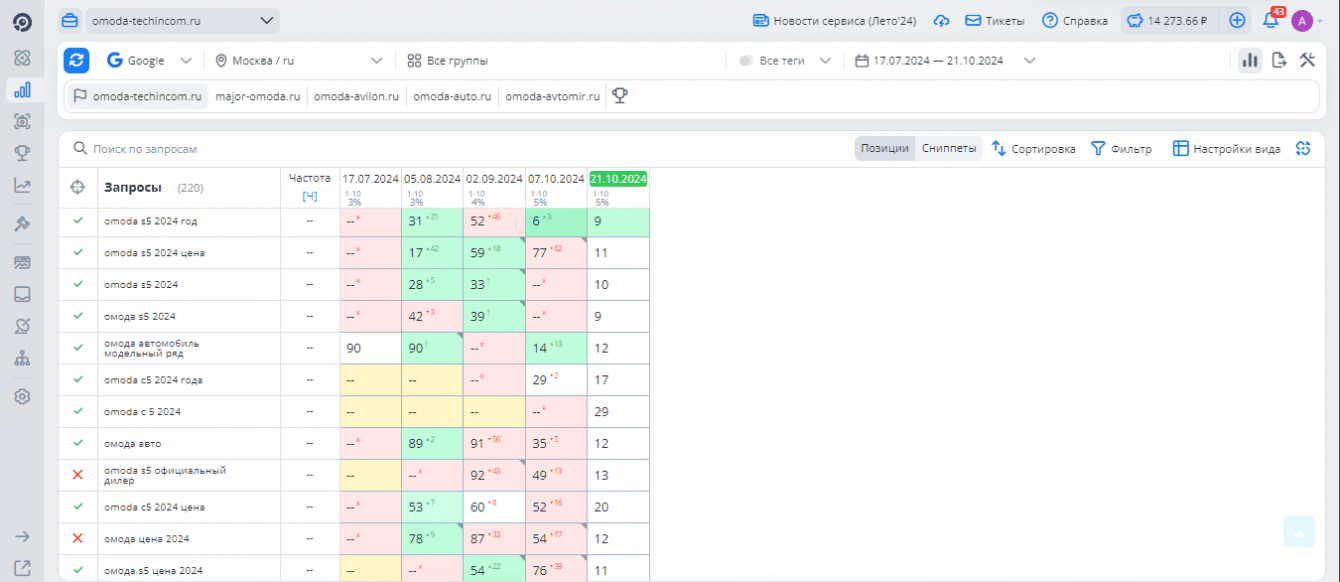This screenshot has height=582, width=1340.
Task: Toggle the Все теги switch
Action: 746,61
